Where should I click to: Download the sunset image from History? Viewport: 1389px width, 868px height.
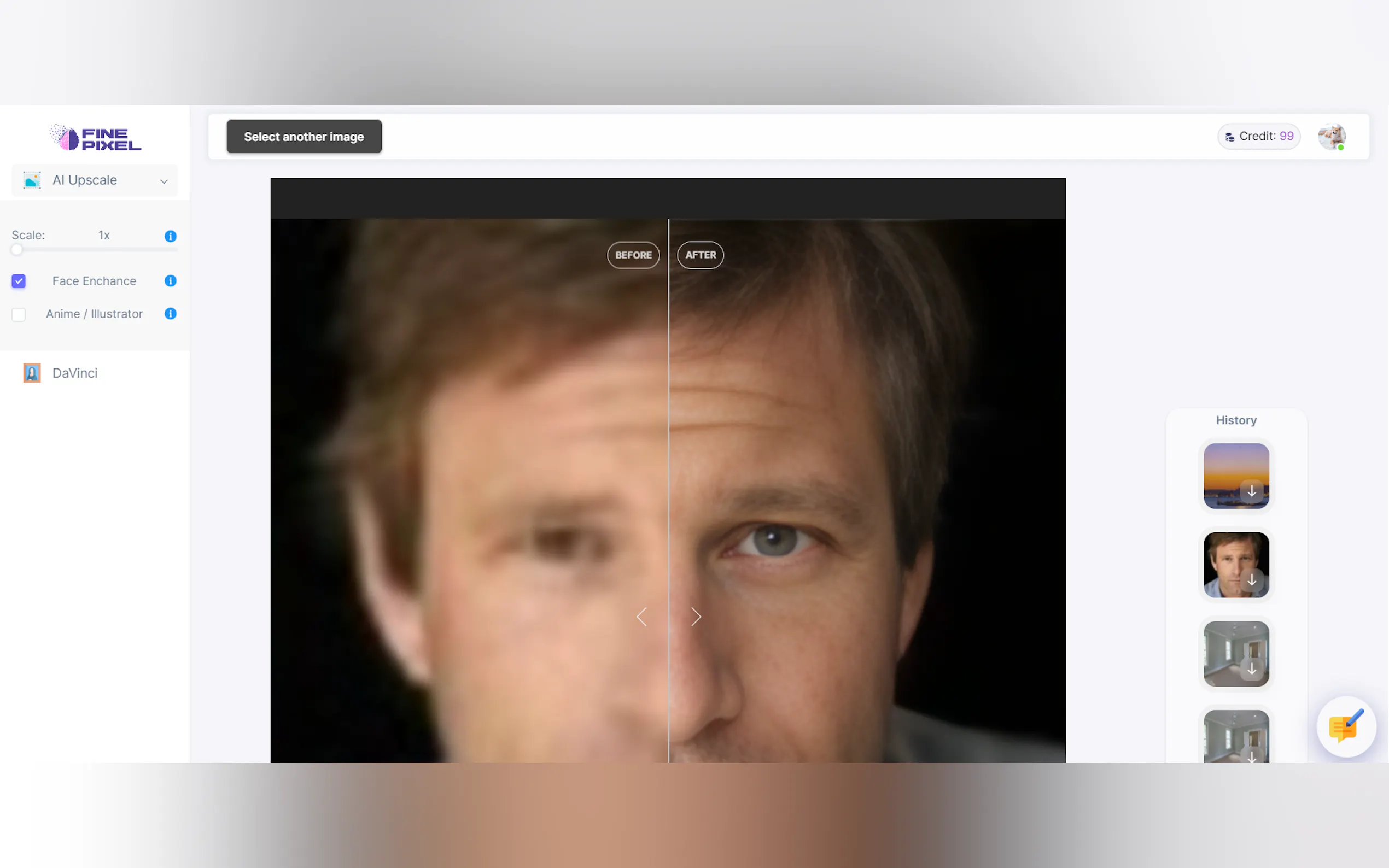[x=1251, y=491]
